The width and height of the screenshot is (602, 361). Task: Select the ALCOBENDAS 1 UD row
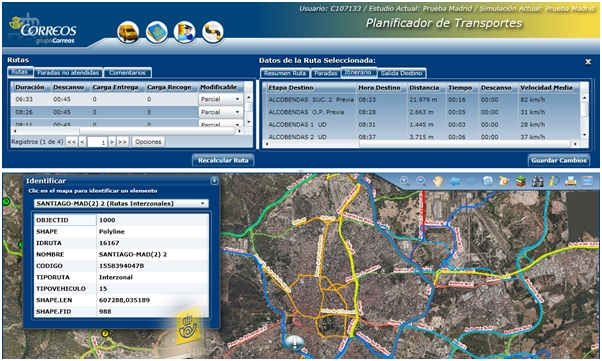(422, 124)
